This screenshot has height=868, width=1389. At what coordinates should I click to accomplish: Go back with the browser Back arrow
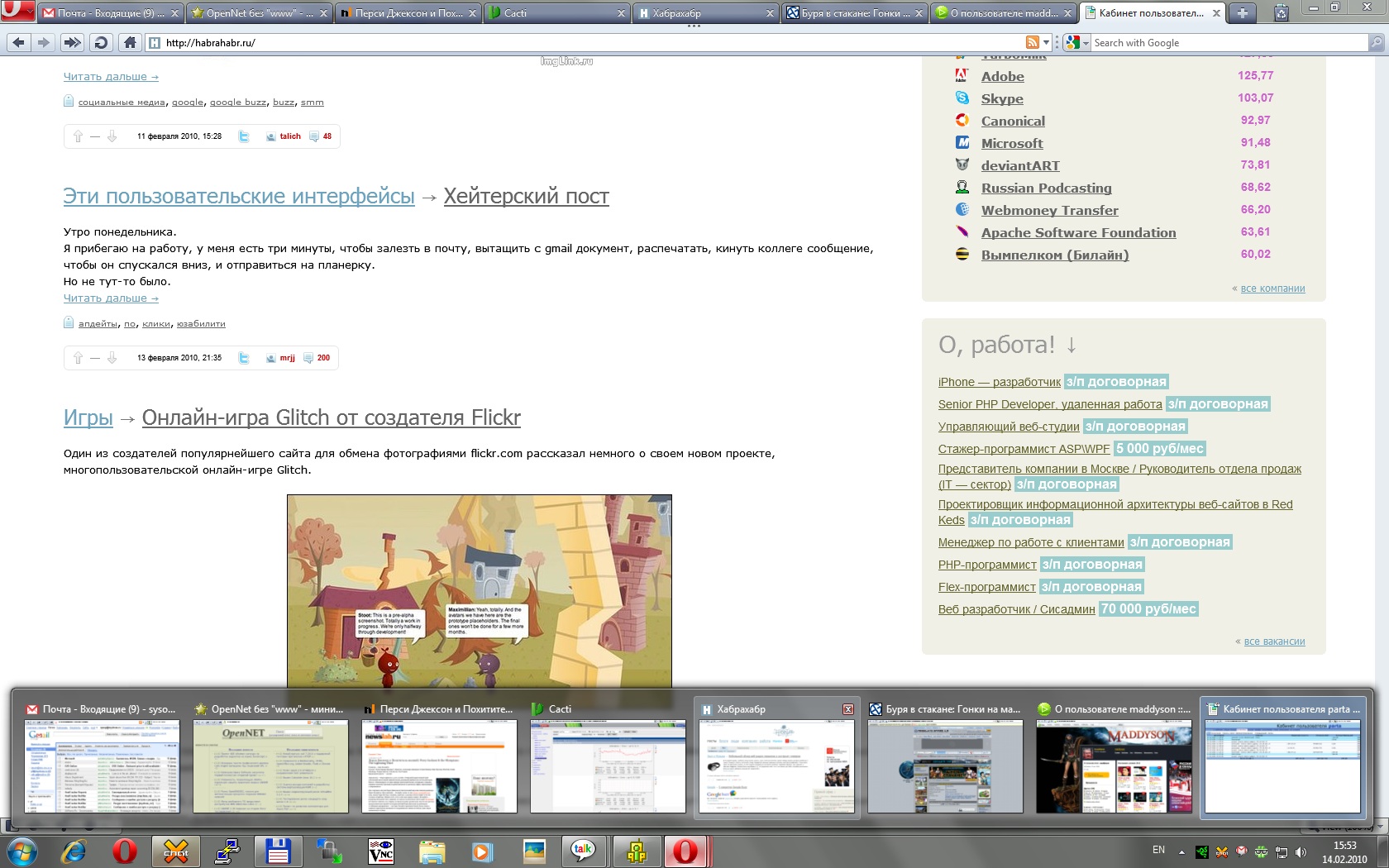tap(19, 42)
